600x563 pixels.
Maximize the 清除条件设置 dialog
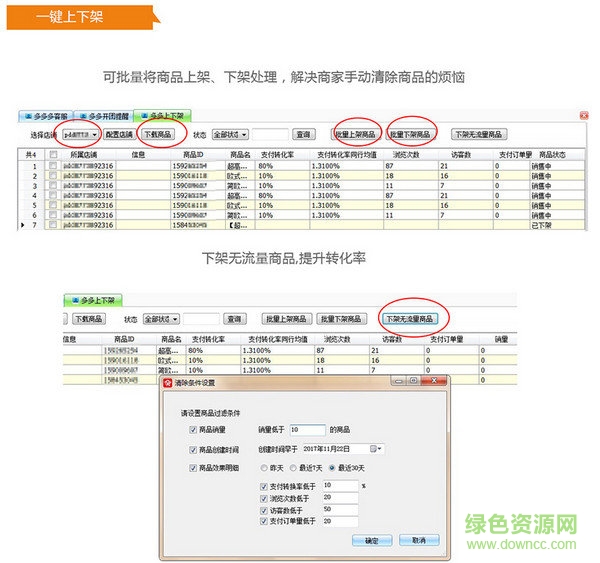[x=413, y=381]
